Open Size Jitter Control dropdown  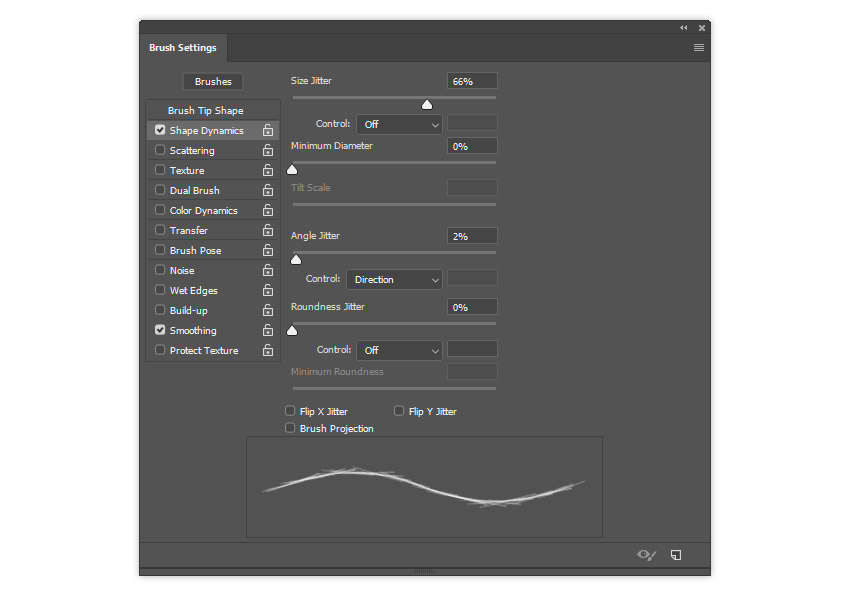click(399, 124)
